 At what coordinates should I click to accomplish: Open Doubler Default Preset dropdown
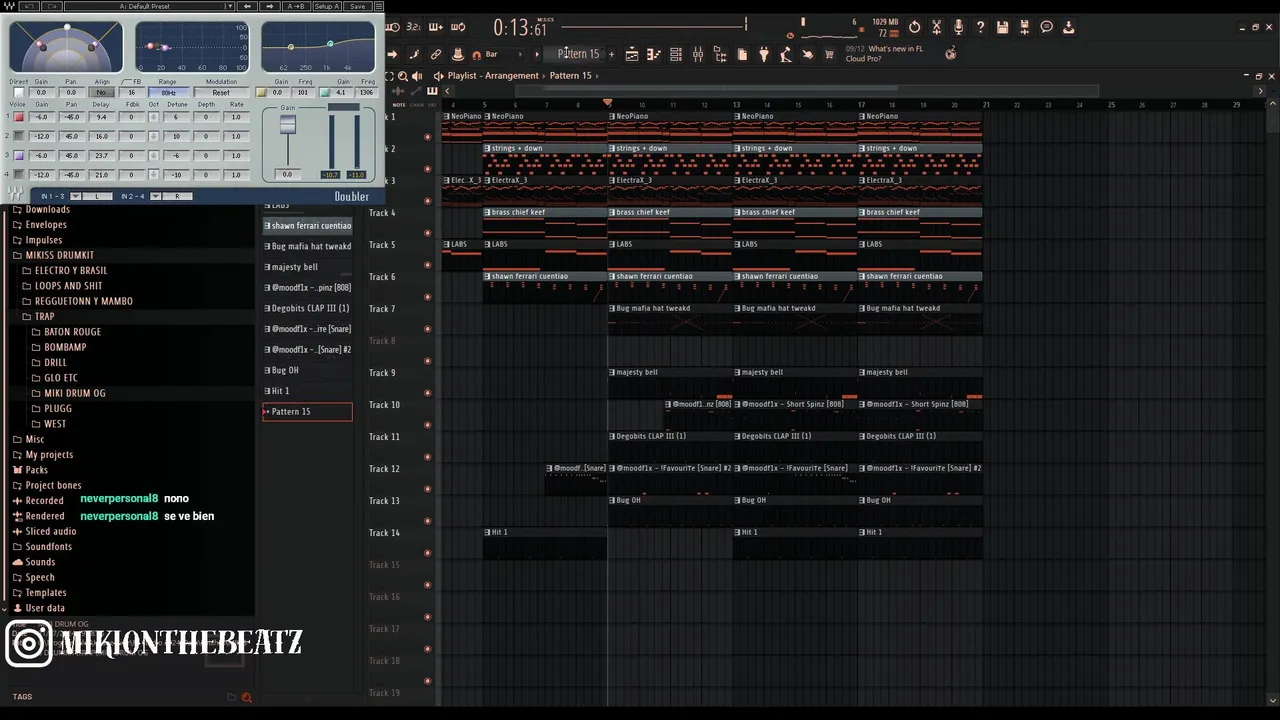pos(149,6)
